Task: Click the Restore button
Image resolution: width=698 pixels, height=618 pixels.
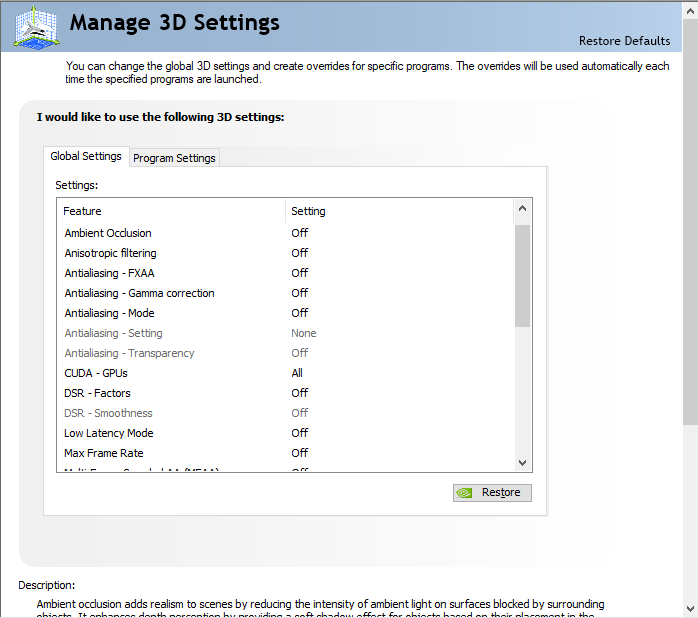Action: [492, 493]
